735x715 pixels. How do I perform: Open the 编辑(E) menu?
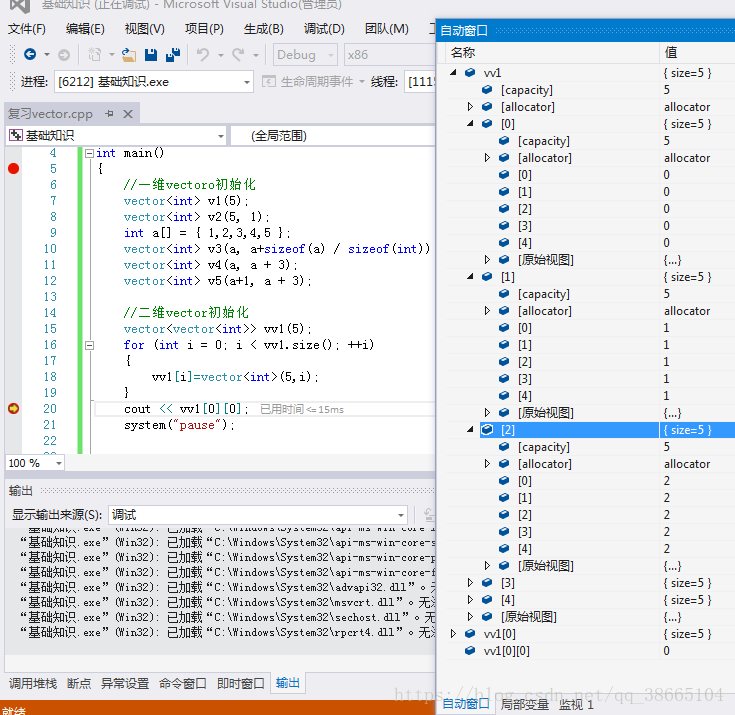(x=85, y=29)
